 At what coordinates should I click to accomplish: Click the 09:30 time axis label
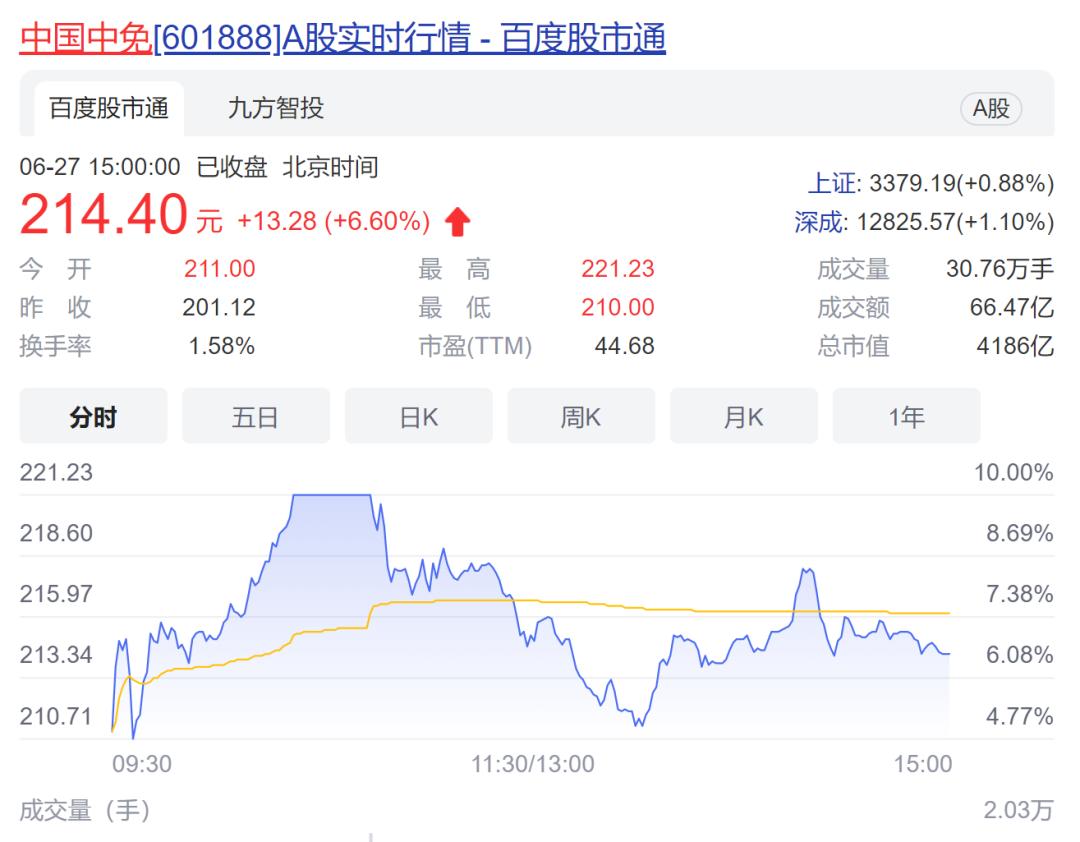tap(142, 764)
